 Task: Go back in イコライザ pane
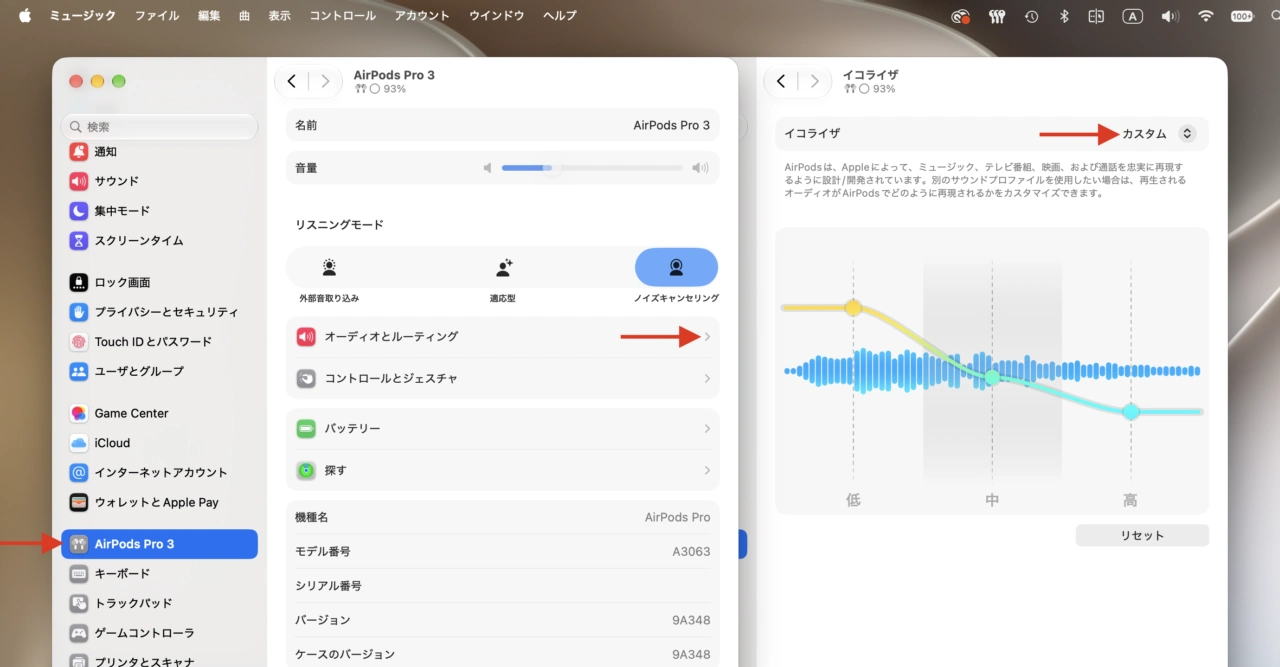pyautogui.click(x=780, y=82)
